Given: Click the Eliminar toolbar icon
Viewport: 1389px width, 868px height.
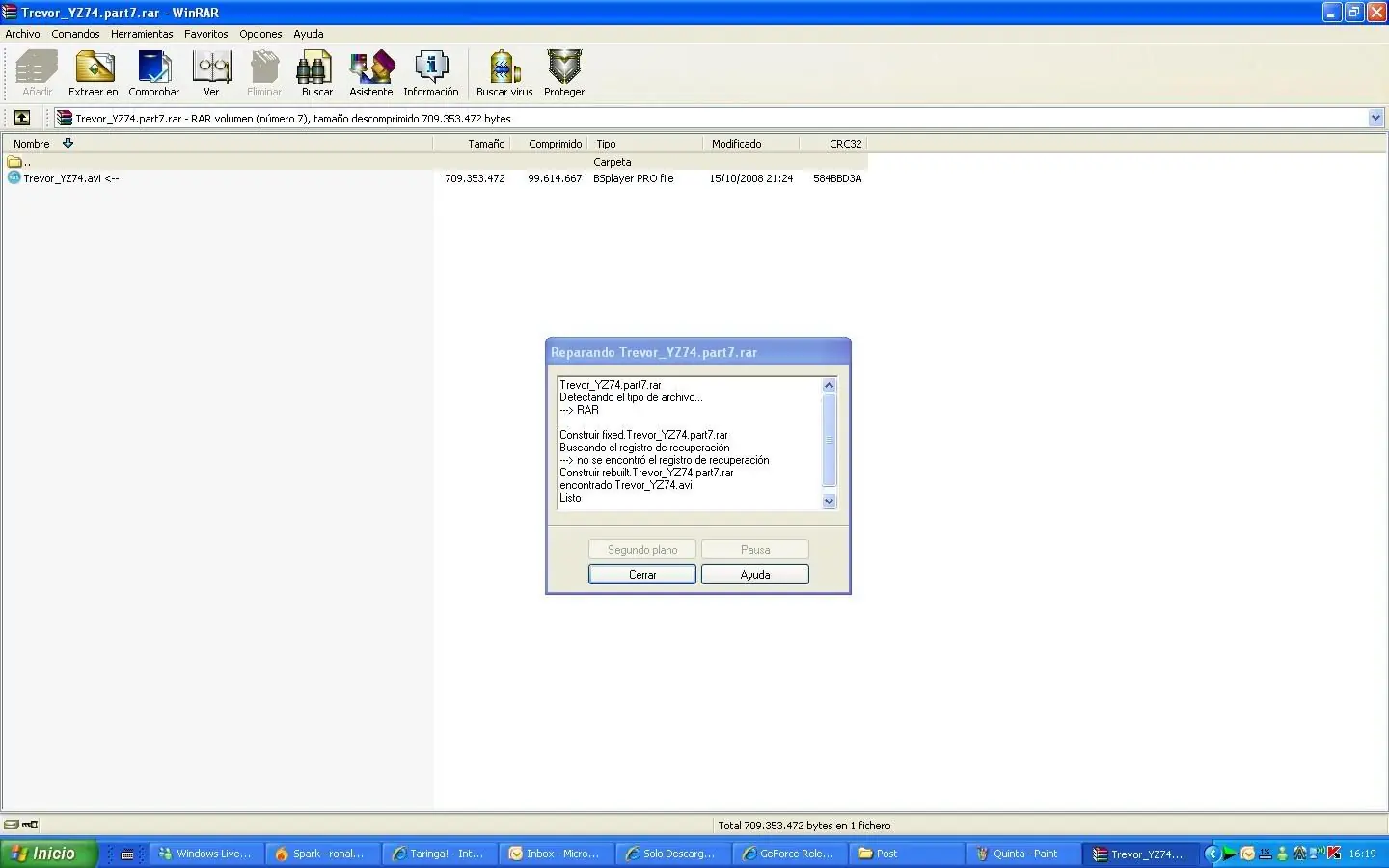Looking at the screenshot, I should coord(264,74).
